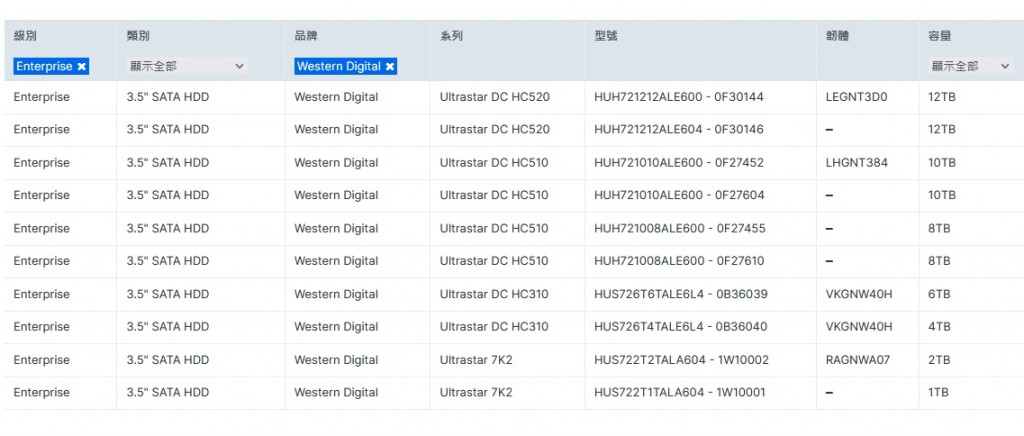Select model HUH721212ALE600 - 0F30144
Viewport: 1024px width, 436px height.
(x=679, y=97)
